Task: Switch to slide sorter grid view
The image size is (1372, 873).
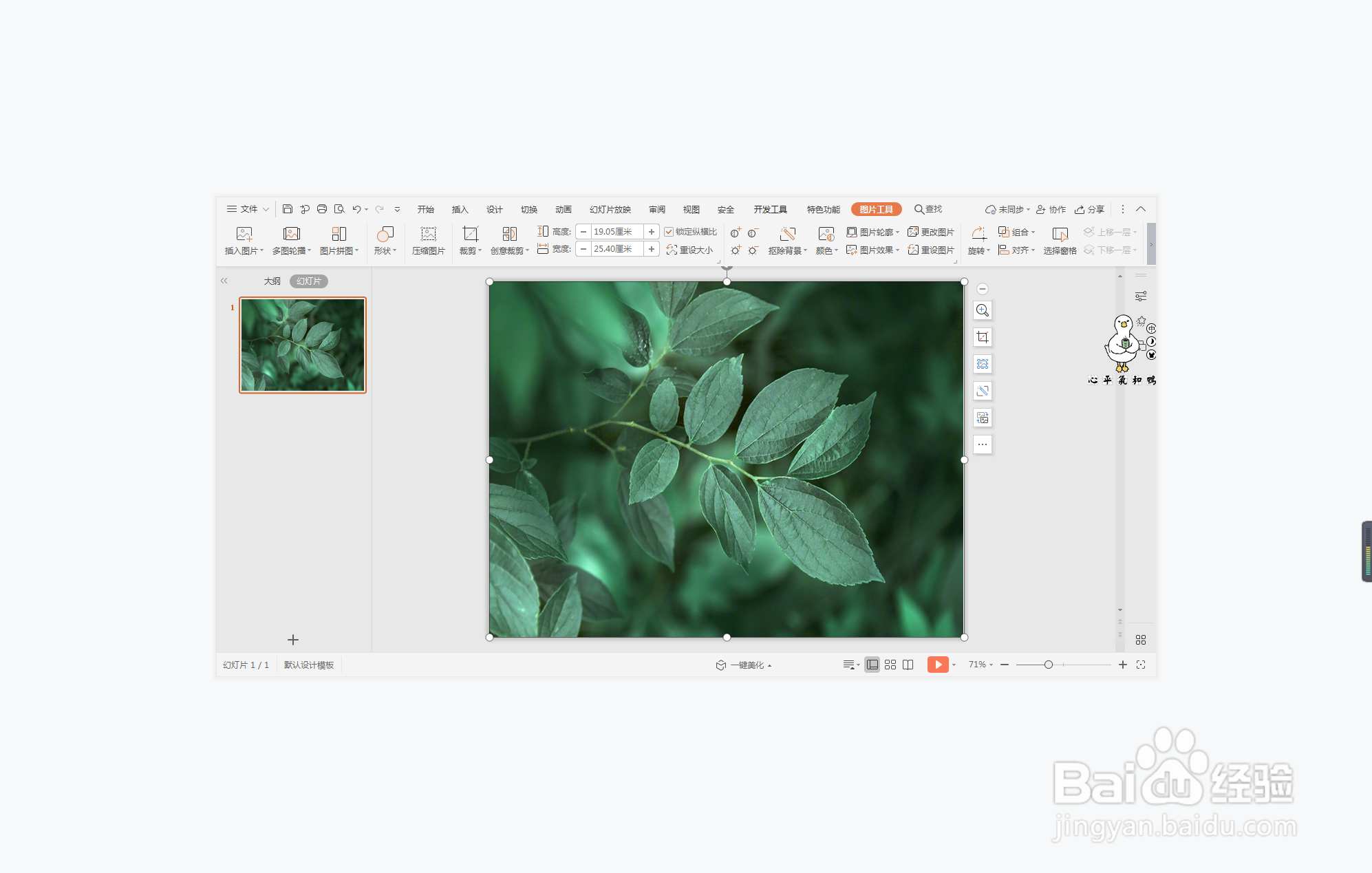Action: point(890,665)
